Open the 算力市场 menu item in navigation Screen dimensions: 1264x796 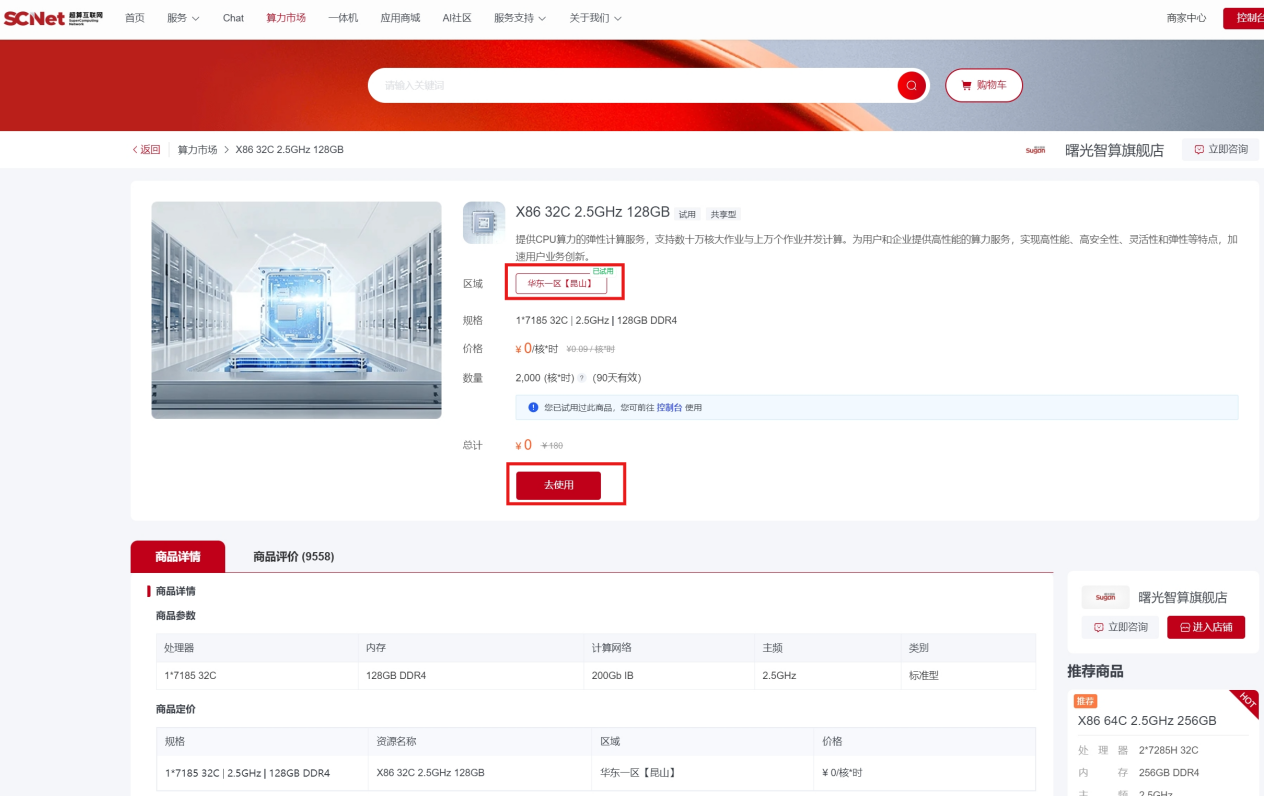[x=286, y=18]
